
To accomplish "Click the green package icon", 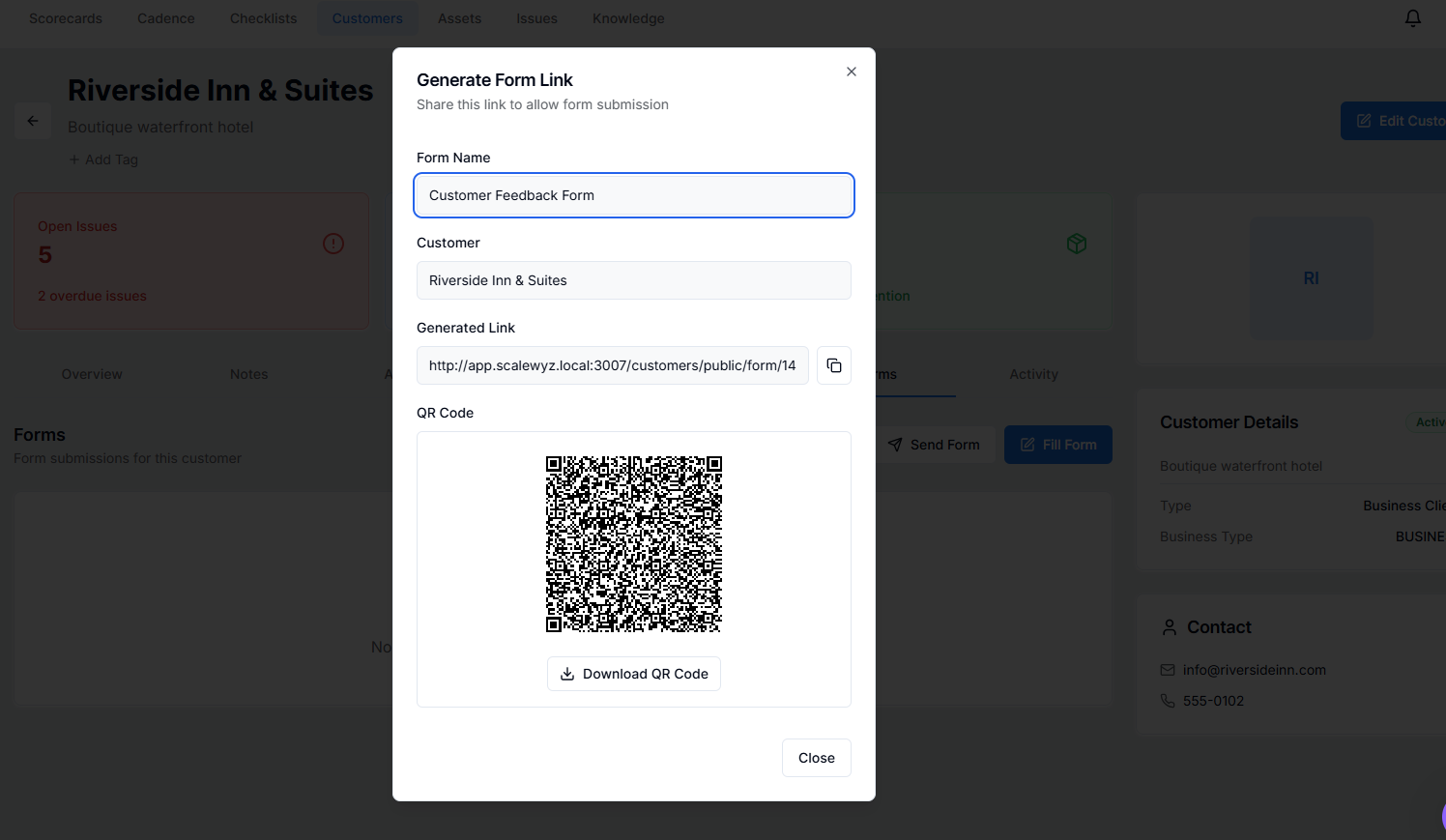I will 1076,244.
